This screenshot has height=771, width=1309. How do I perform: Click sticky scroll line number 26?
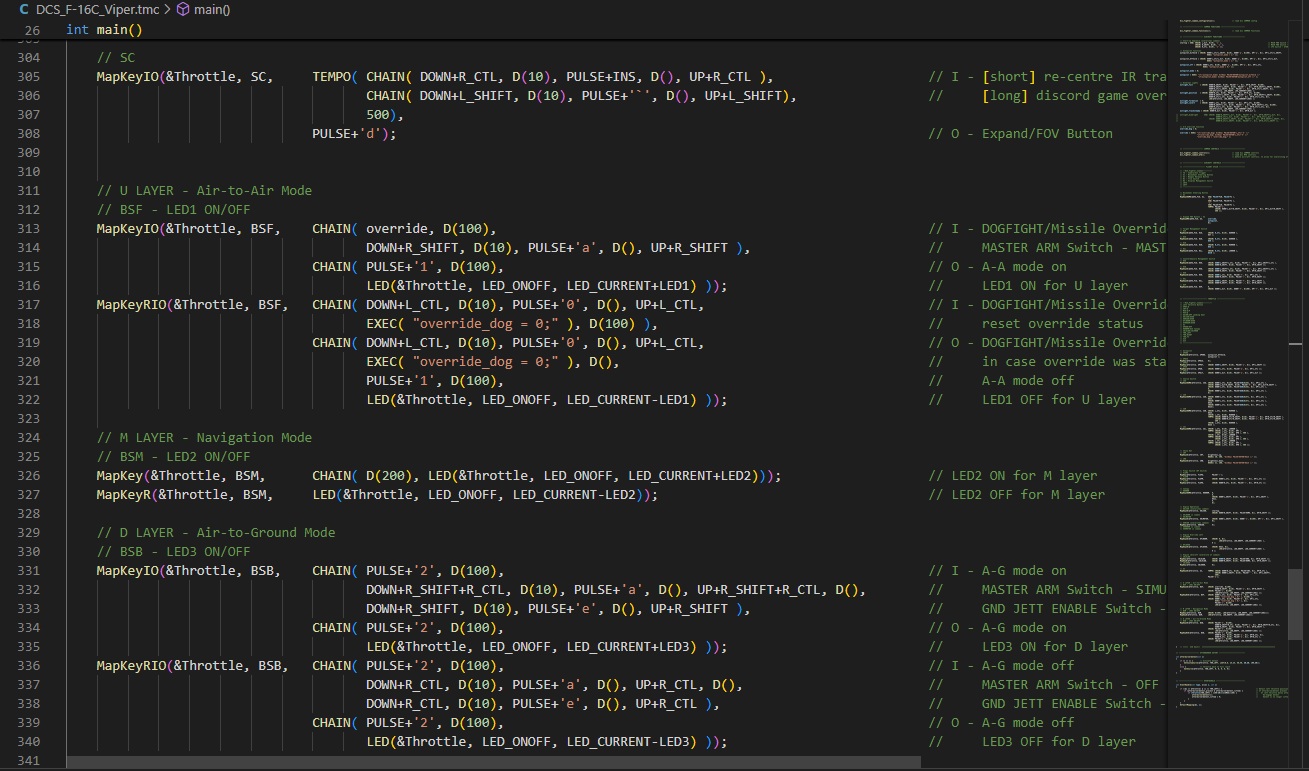pos(32,30)
